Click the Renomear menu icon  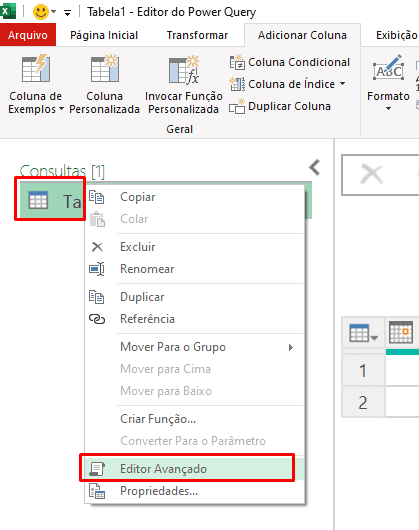(x=97, y=269)
